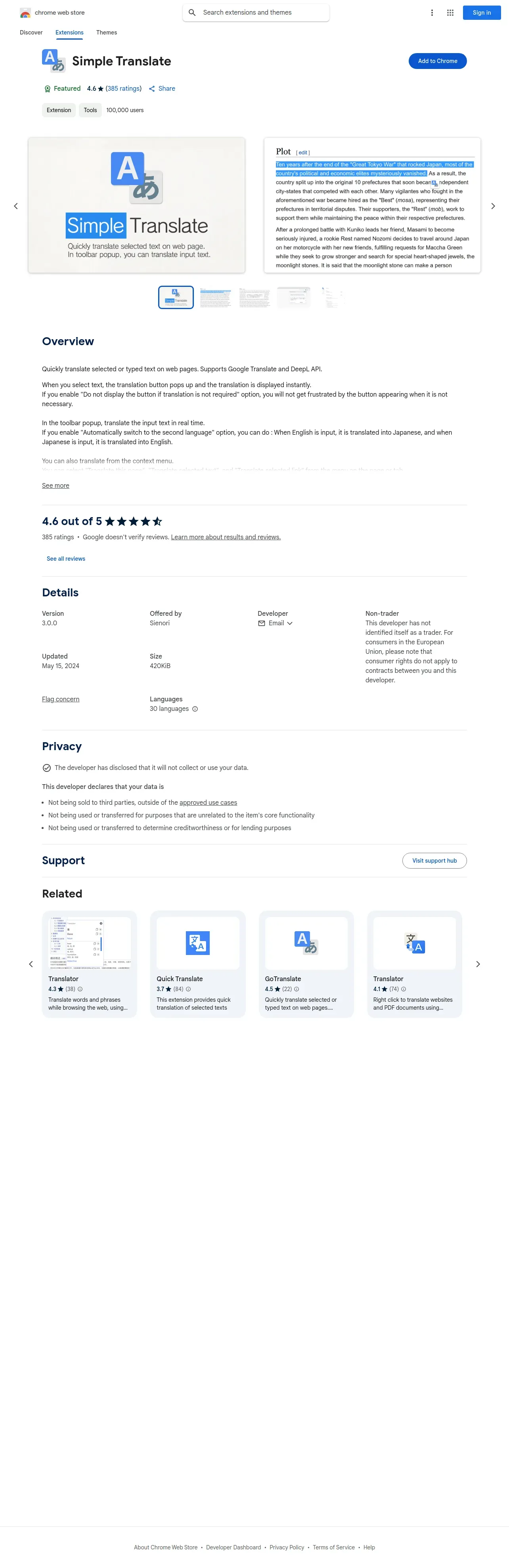This screenshot has width=509, height=1568.
Task: Open the Extensions tab
Action: (69, 33)
